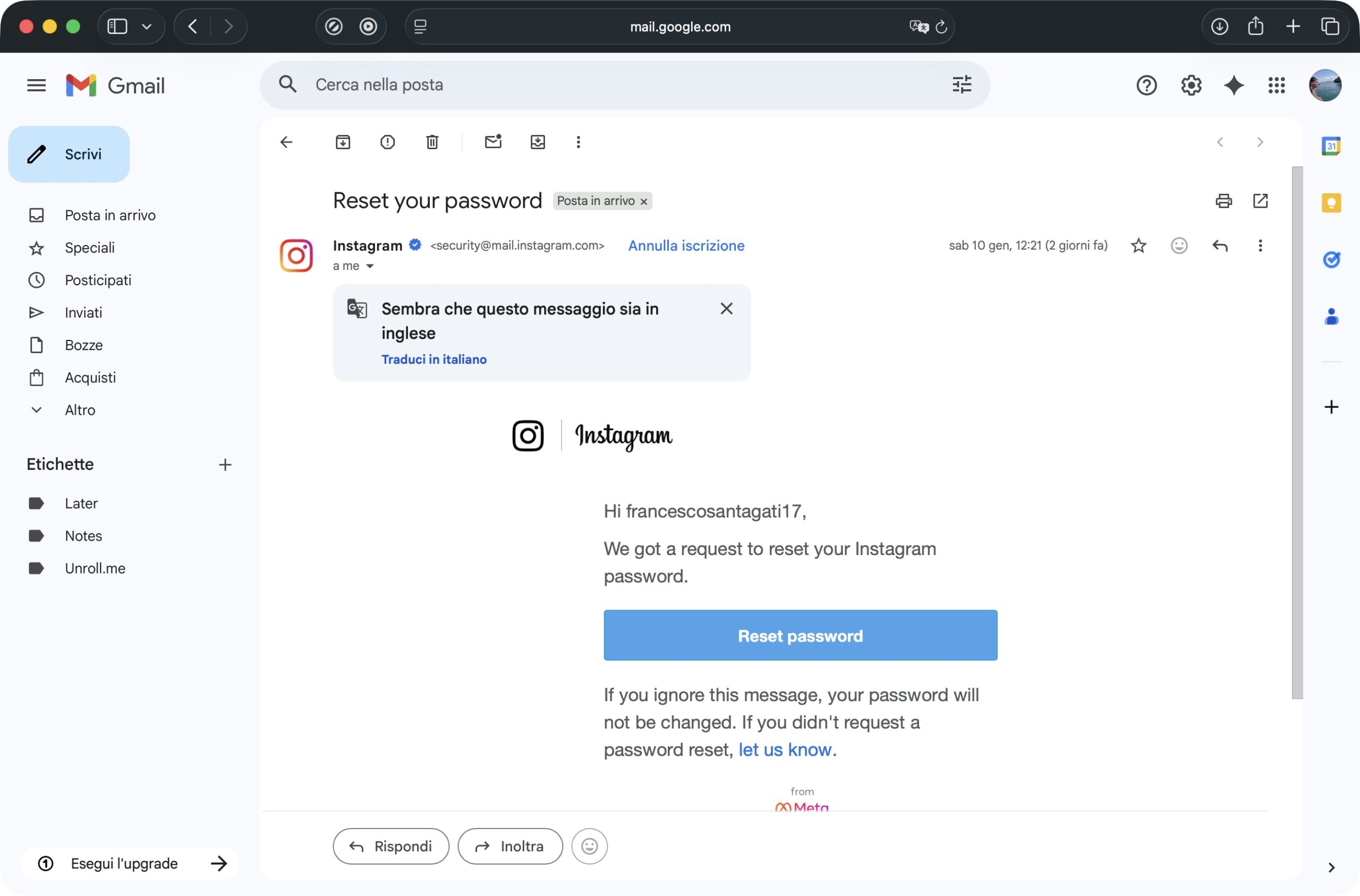Report the message as spam
Image resolution: width=1360 pixels, height=896 pixels.
387,142
